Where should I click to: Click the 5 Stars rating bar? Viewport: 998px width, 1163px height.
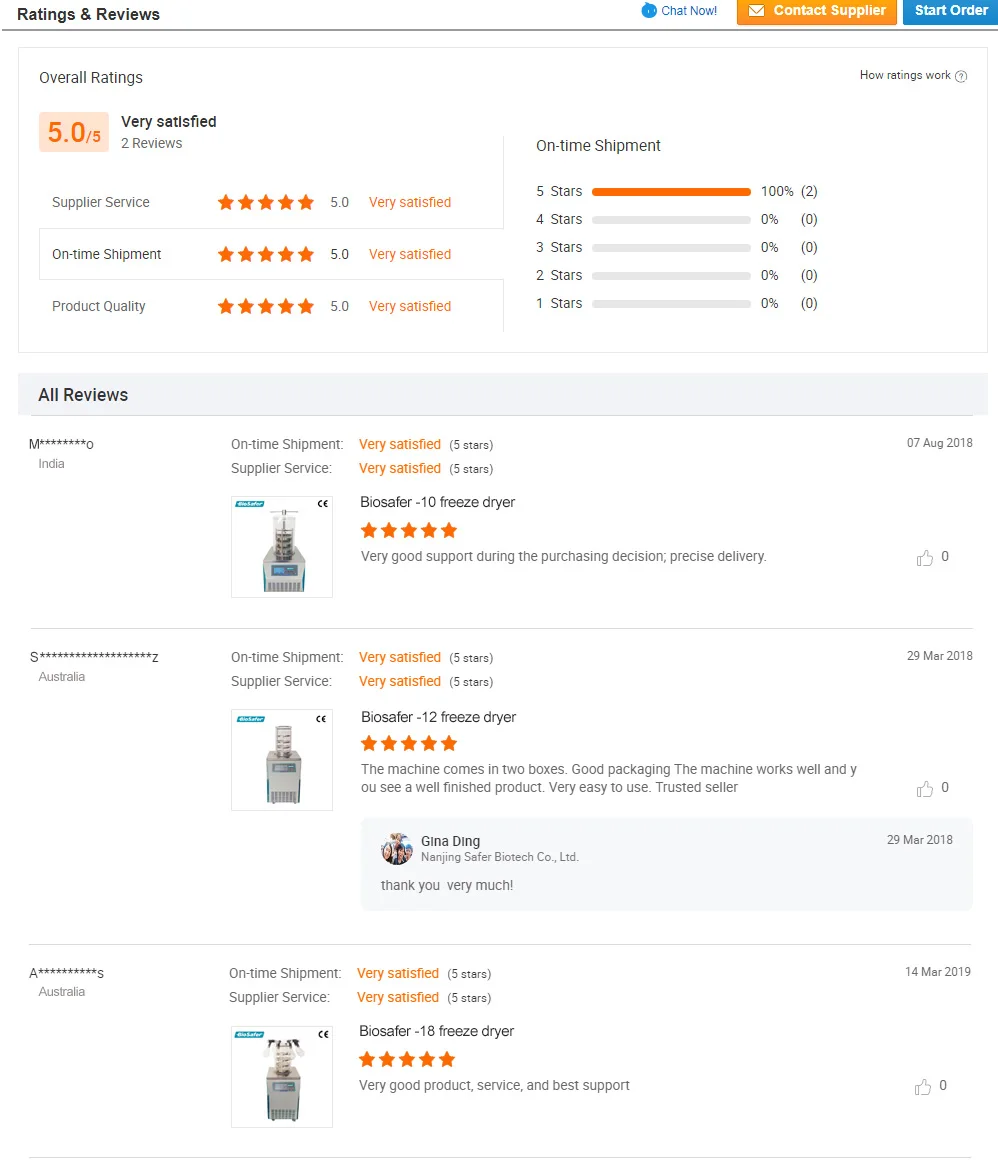click(x=671, y=191)
